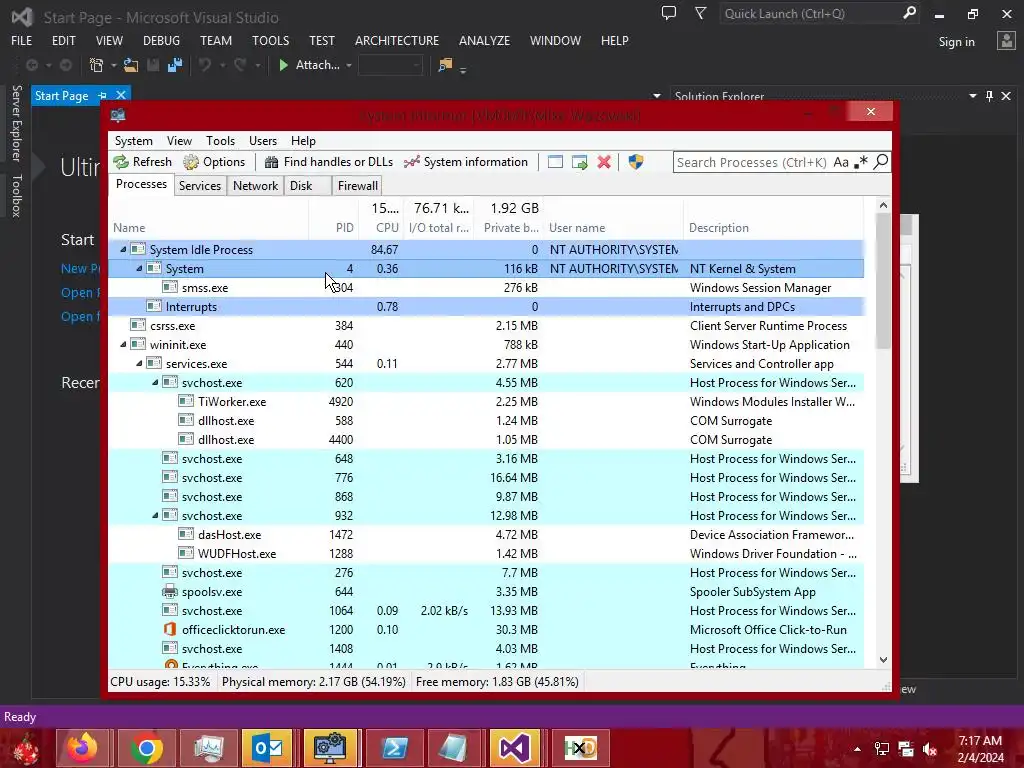
Task: Click the find window icon
Action: 555,162
